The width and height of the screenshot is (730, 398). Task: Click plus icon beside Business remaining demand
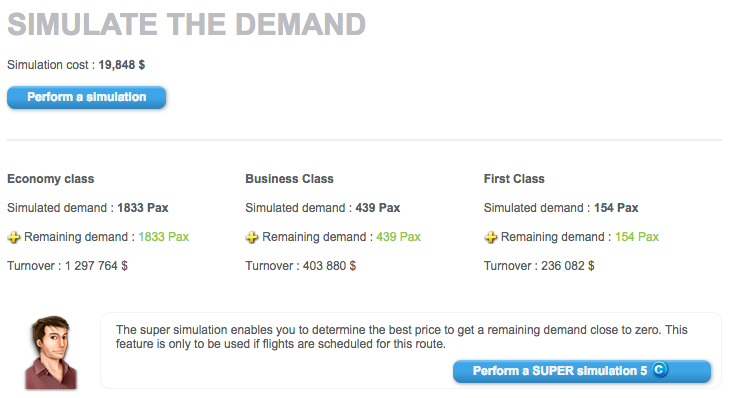click(252, 237)
